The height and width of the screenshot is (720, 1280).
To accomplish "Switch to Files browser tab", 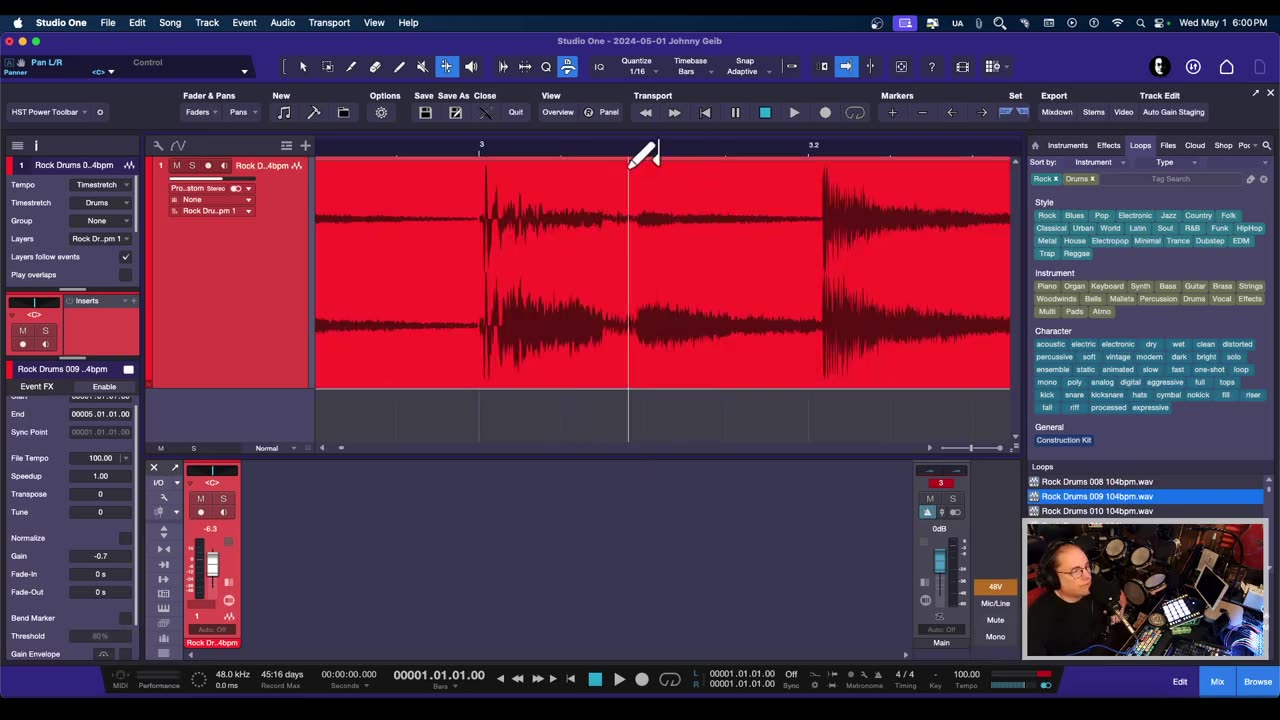I will [x=1168, y=146].
